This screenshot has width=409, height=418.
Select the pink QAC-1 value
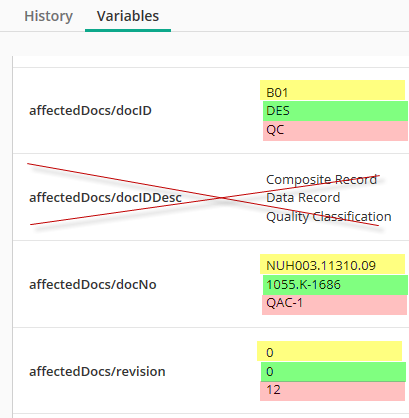334,305
